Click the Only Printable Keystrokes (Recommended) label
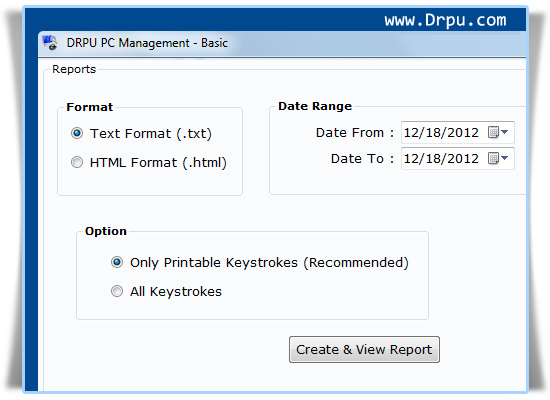 [269, 262]
